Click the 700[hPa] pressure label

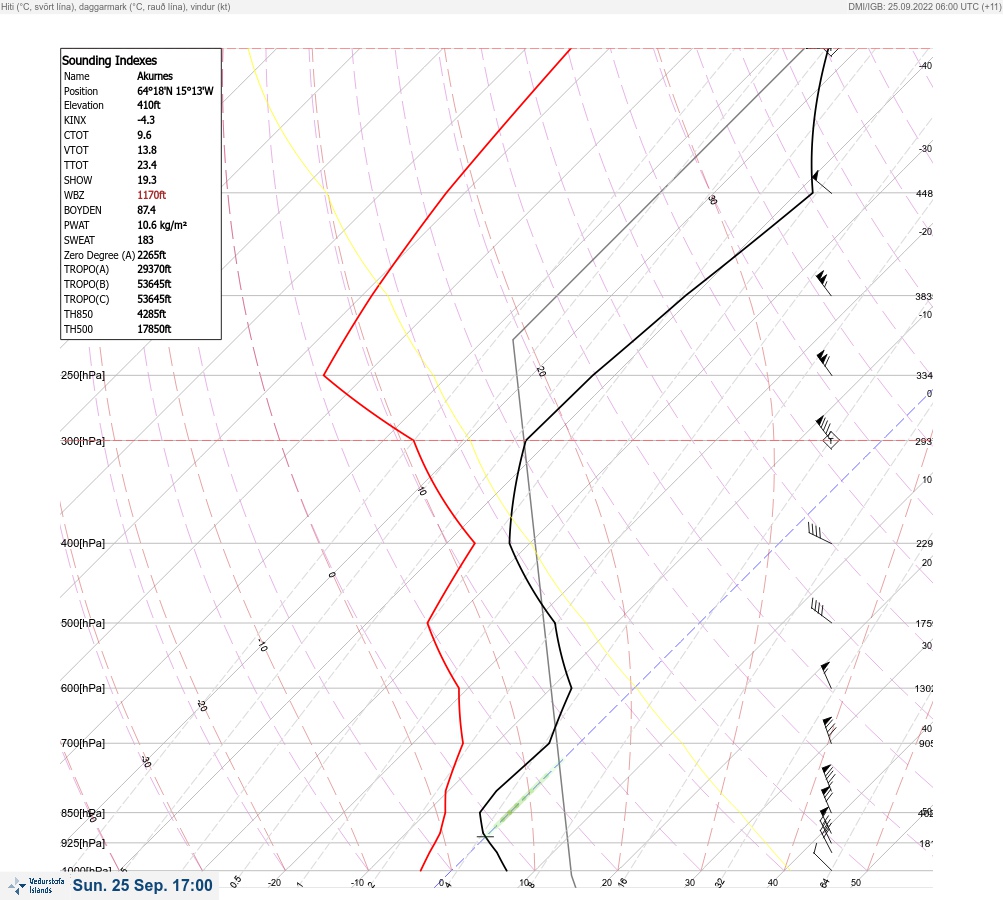coord(83,743)
